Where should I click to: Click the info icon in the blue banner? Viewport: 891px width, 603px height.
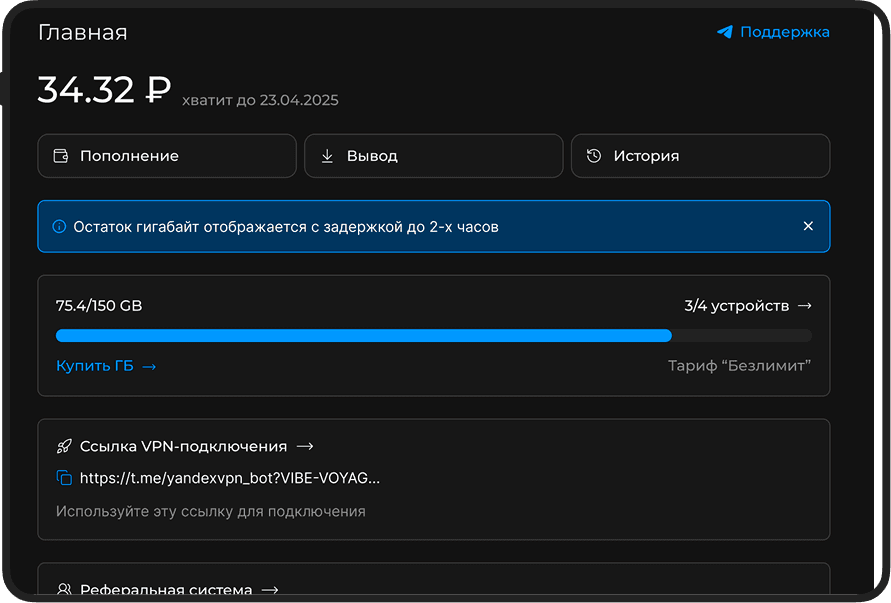59,227
